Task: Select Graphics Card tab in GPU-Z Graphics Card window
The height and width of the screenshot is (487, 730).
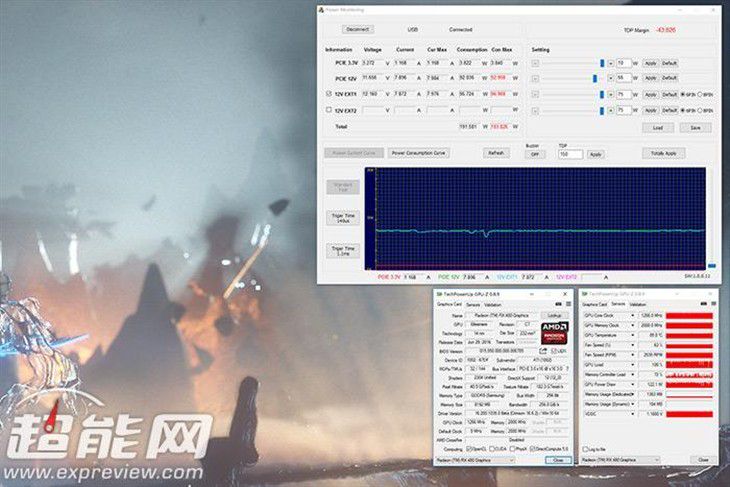Action: 449,304
